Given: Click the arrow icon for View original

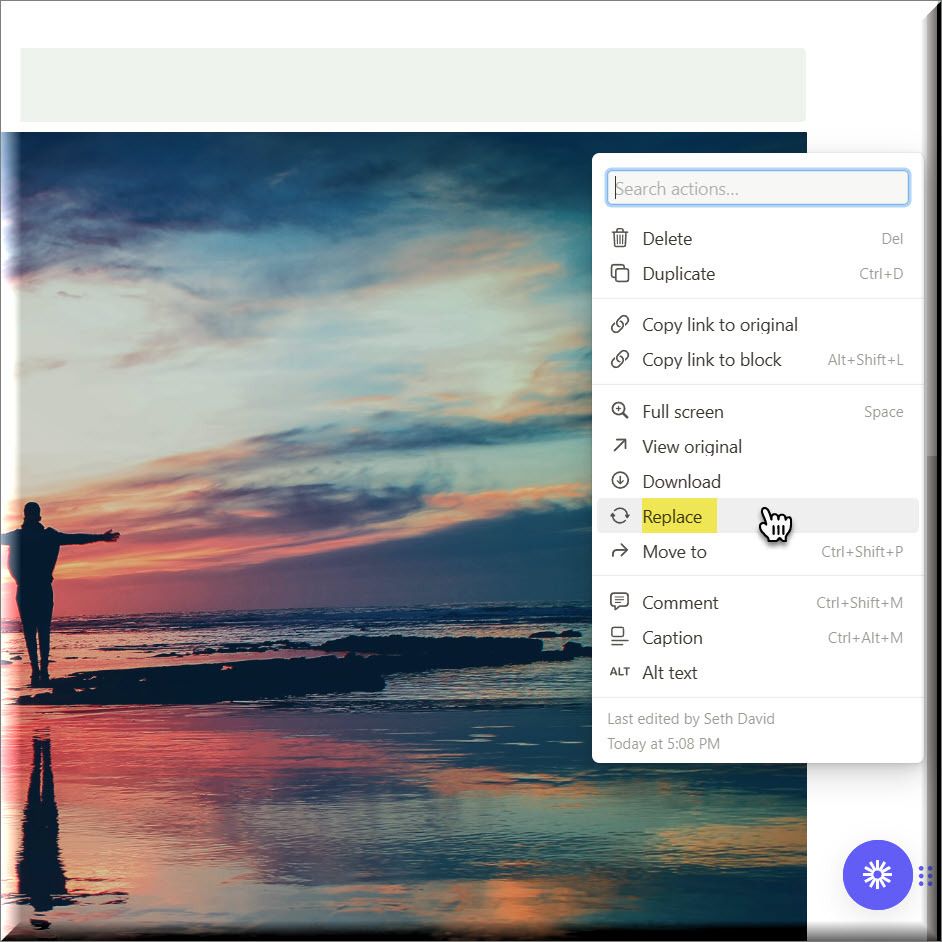Looking at the screenshot, I should (x=619, y=445).
